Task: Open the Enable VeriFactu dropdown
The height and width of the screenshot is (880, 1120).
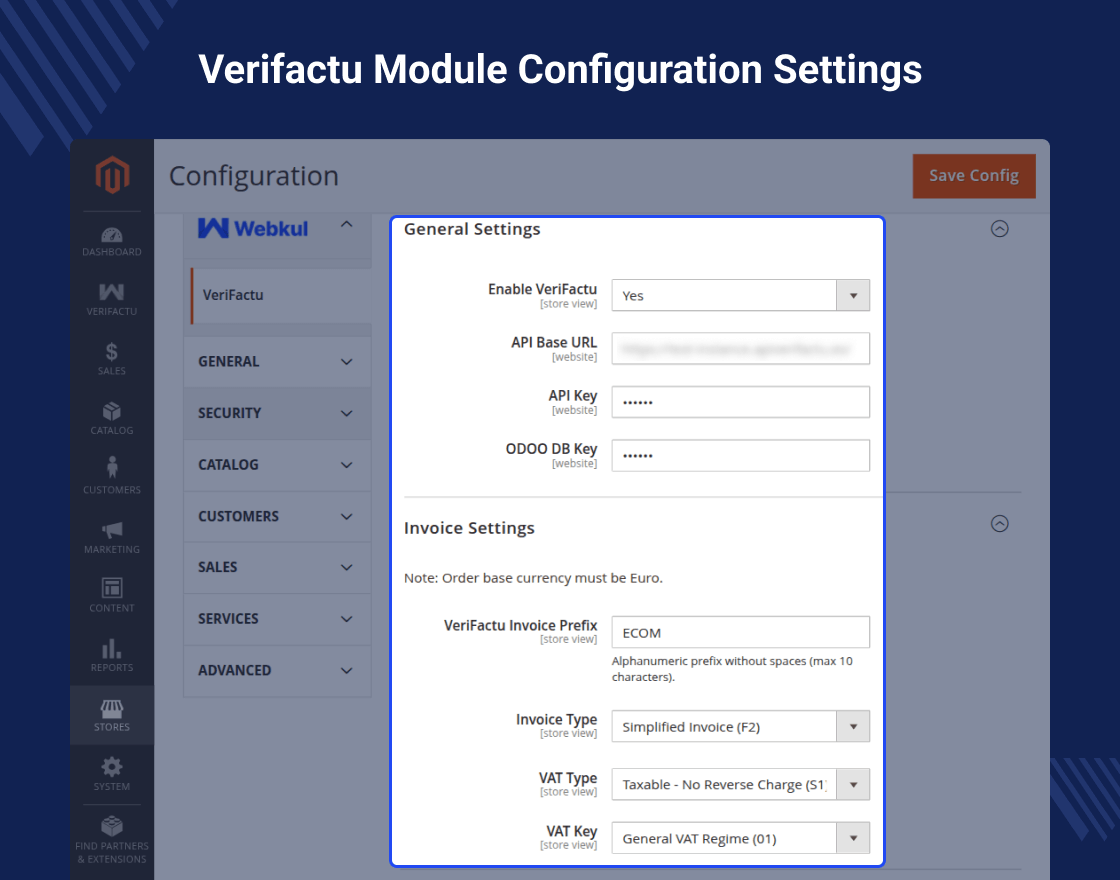Action: tap(740, 296)
